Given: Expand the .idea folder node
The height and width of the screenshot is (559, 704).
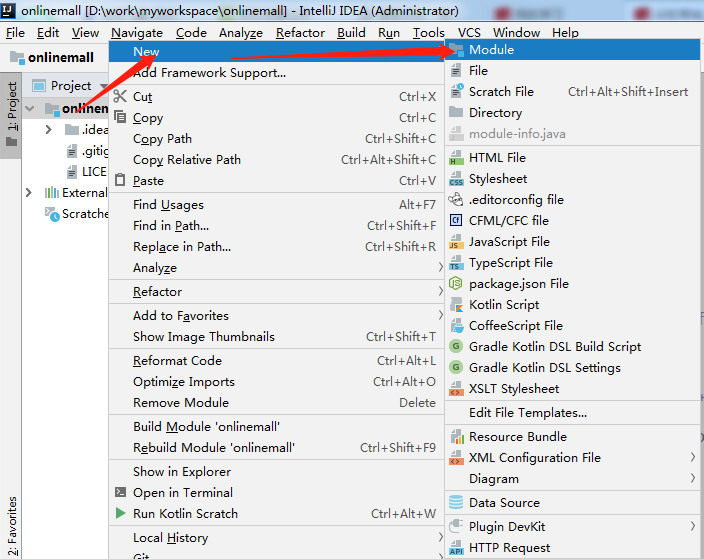Looking at the screenshot, I should tap(48, 130).
